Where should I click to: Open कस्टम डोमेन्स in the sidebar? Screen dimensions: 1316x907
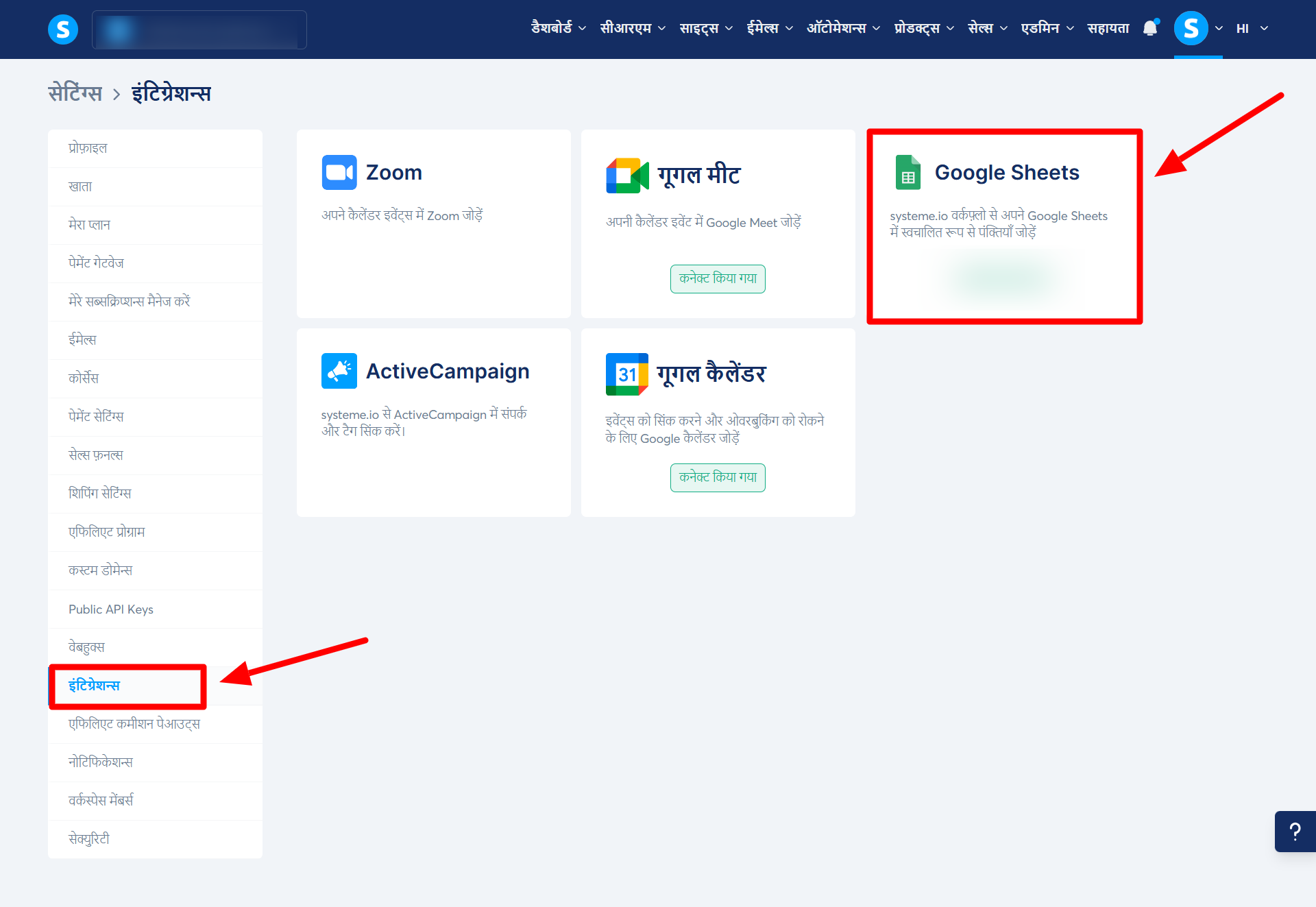click(x=155, y=570)
